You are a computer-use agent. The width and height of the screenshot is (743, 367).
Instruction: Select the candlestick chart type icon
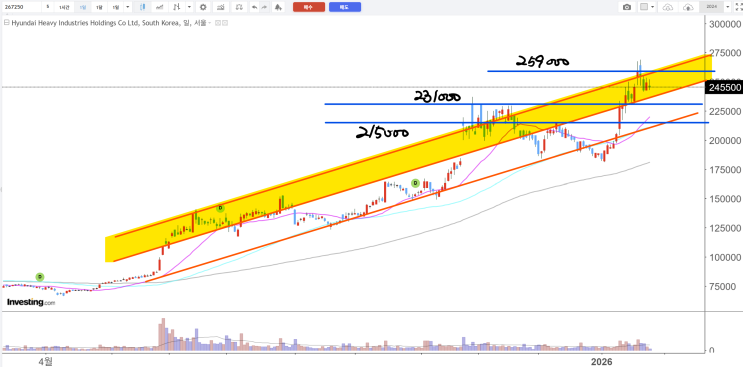coord(142,7)
